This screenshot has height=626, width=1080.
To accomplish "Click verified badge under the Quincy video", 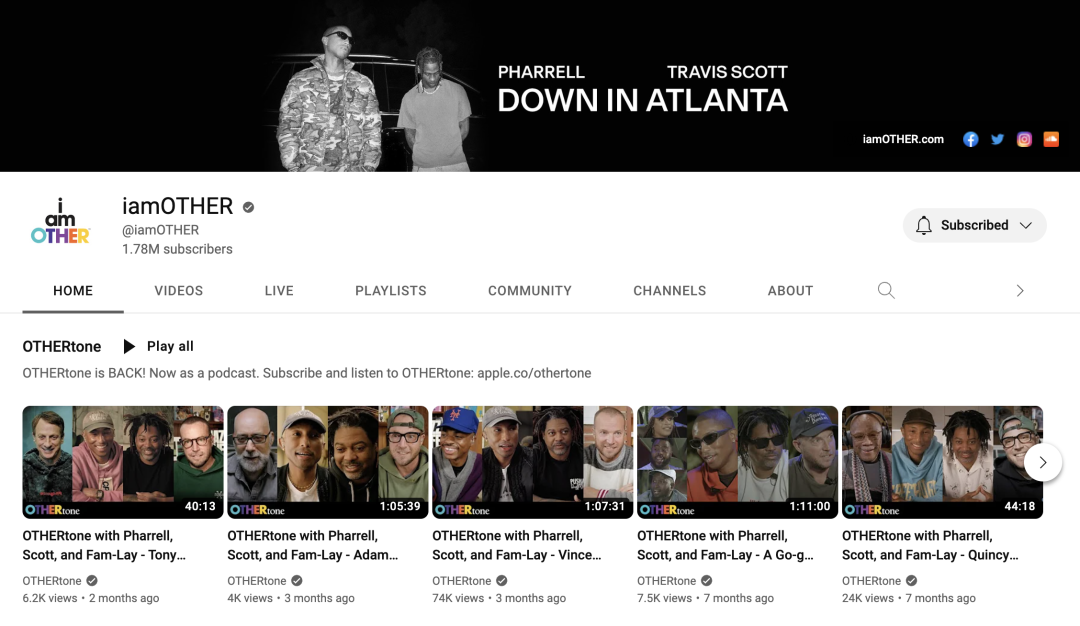I will coord(911,581).
